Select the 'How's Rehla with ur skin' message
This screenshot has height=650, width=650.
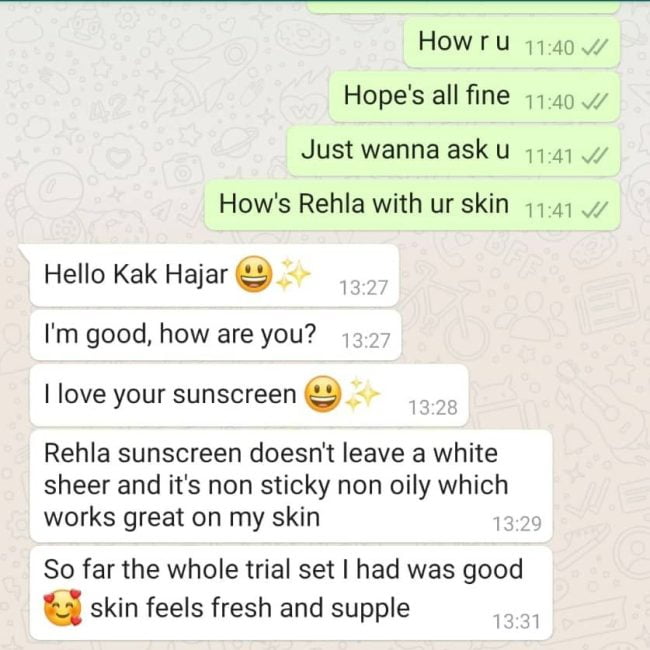click(412, 205)
